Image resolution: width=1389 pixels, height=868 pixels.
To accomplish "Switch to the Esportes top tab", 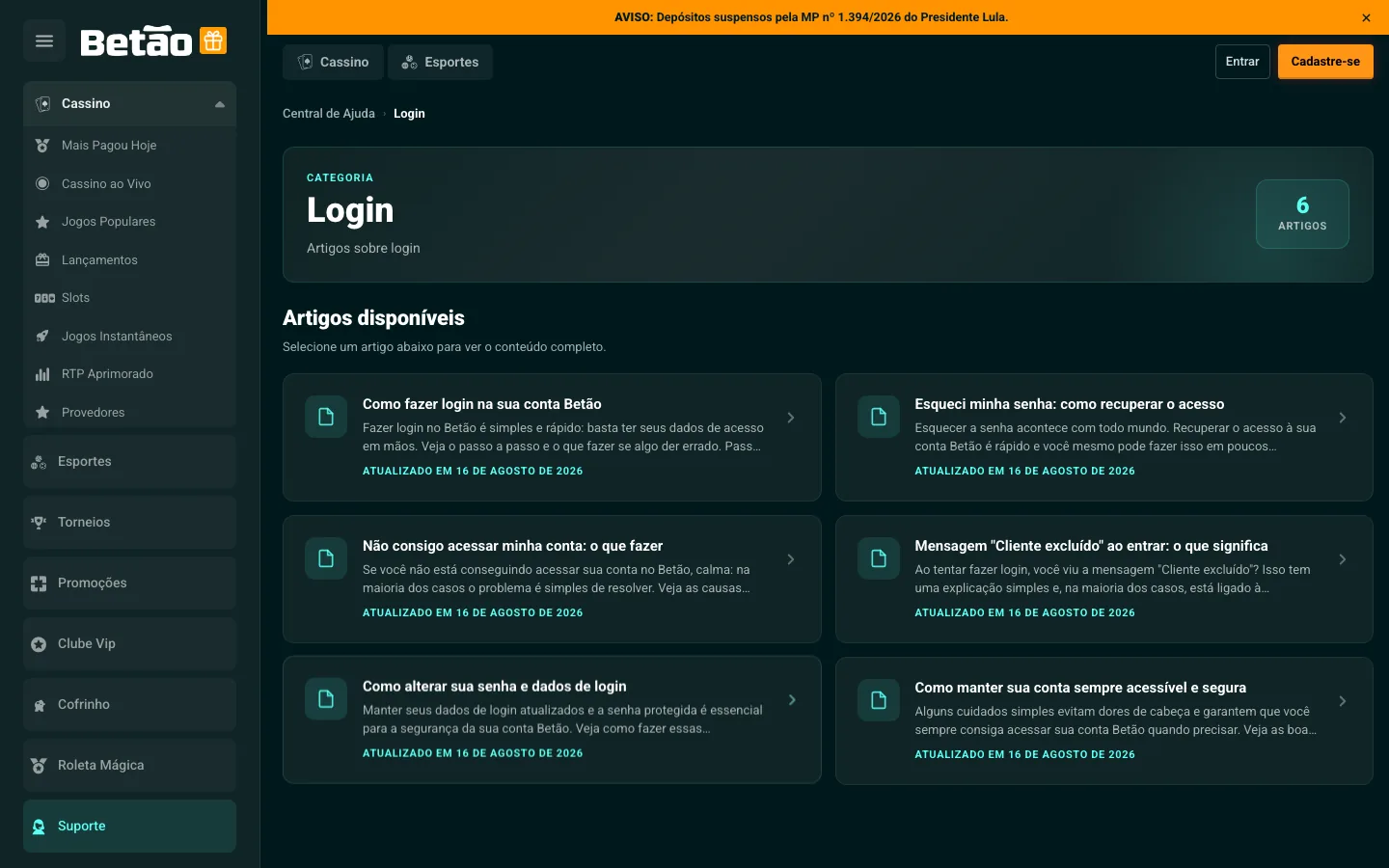I will point(440,62).
